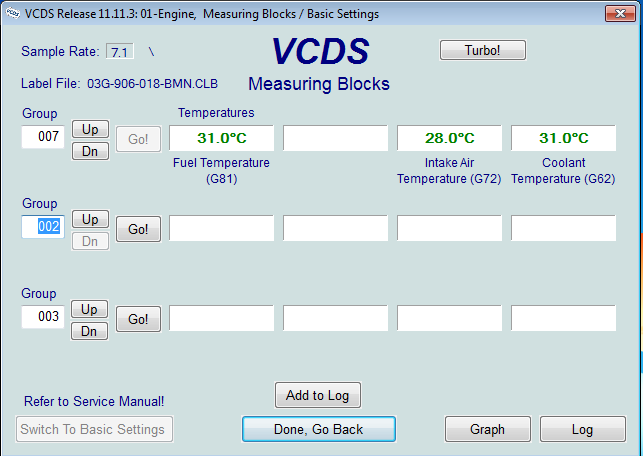Click the Group 003 number field
Screen dimensions: 643x456
click(x=43, y=317)
